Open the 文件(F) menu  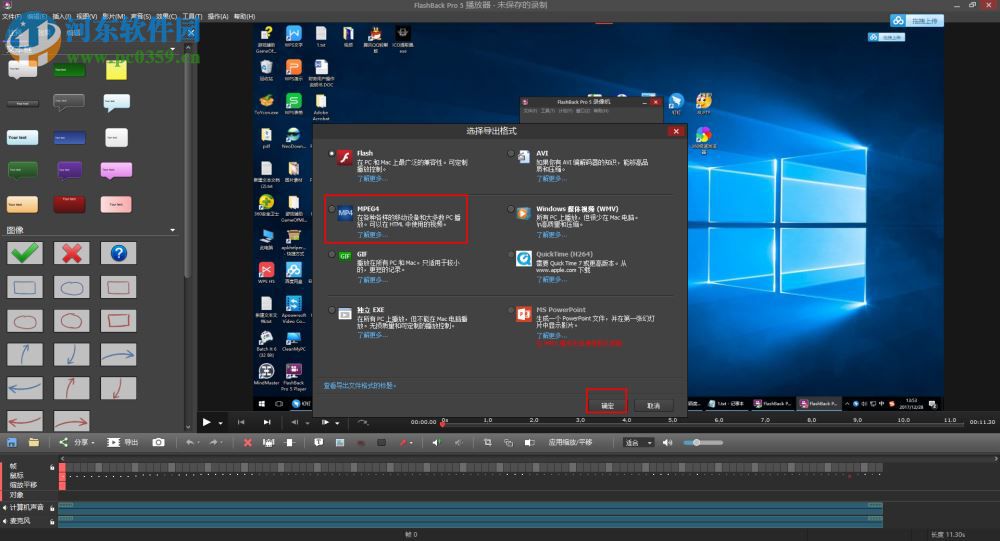pos(11,16)
